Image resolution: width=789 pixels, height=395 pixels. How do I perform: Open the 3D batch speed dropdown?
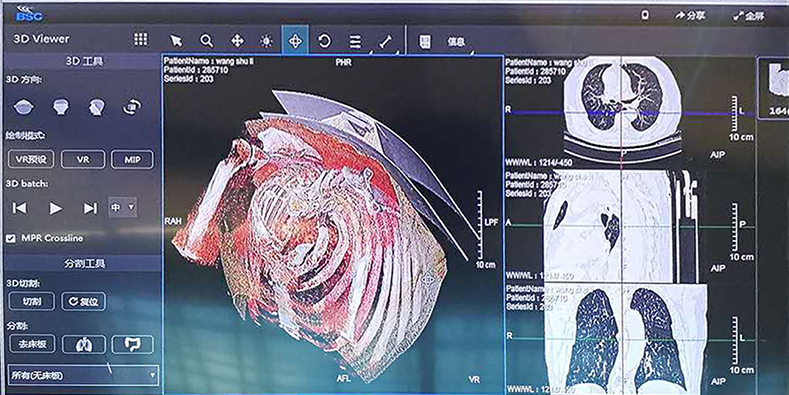tap(122, 207)
